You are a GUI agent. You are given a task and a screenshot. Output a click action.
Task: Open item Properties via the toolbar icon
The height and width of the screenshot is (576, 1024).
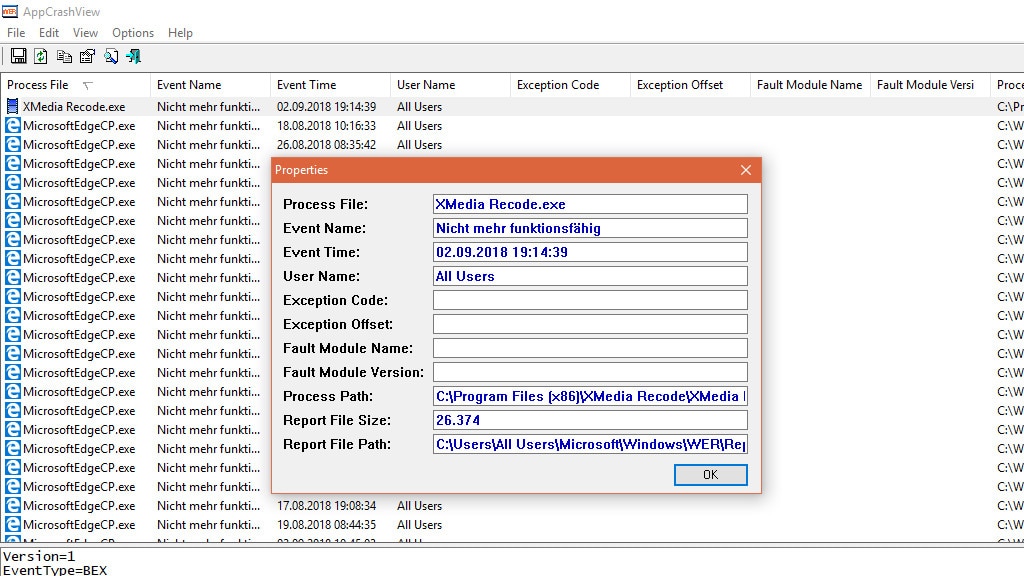pos(86,56)
